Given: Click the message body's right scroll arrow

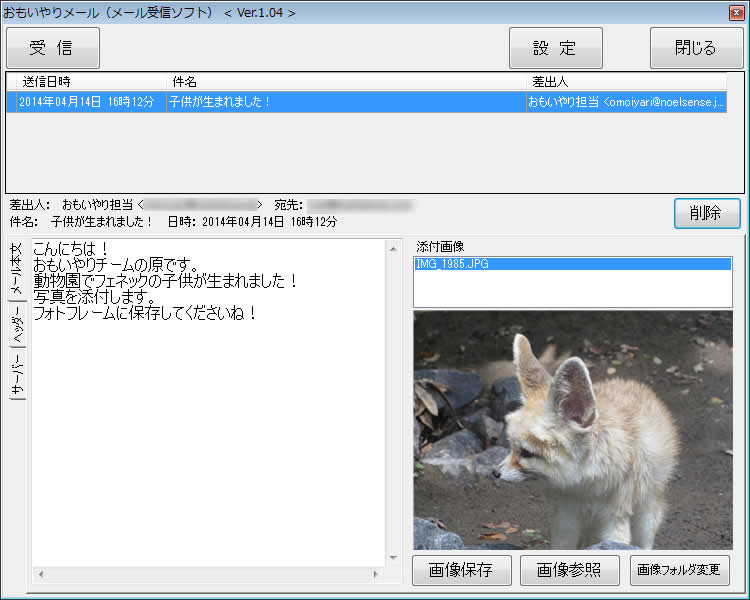Looking at the screenshot, I should coord(376,575).
